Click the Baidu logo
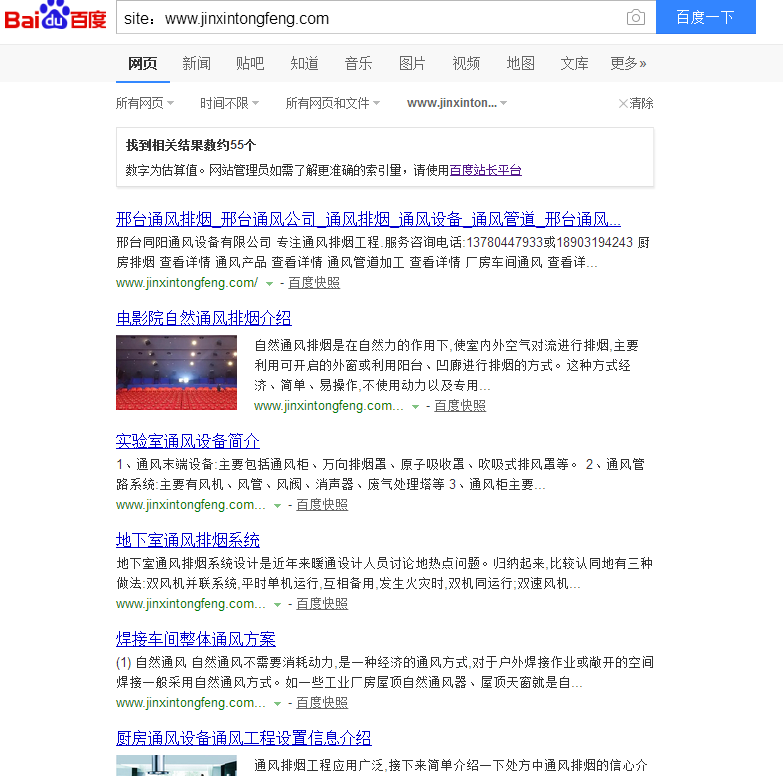The image size is (783, 776). click(x=55, y=18)
